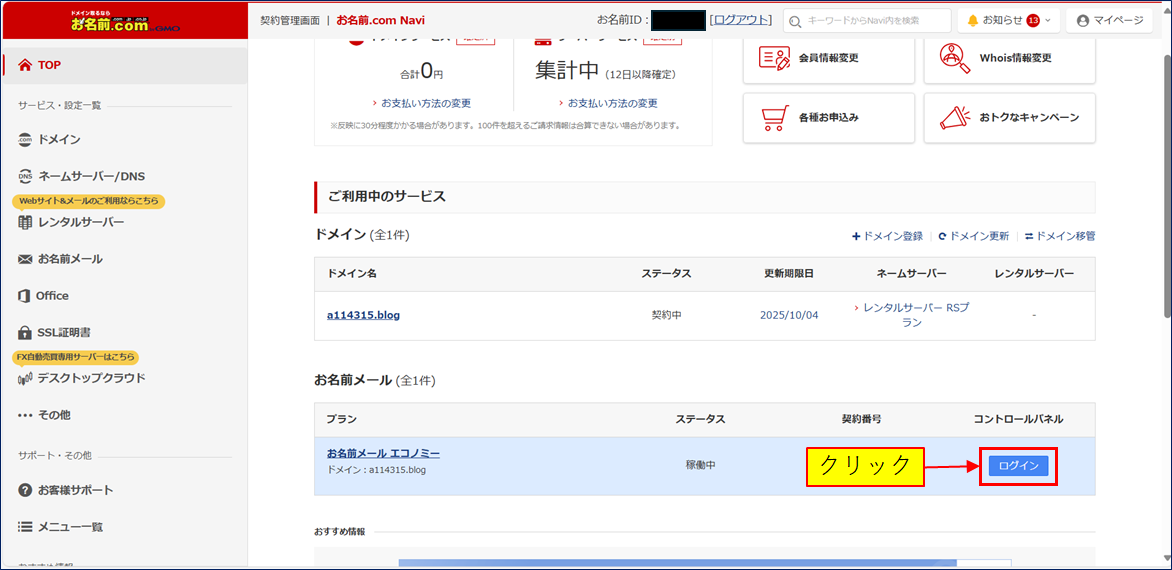This screenshot has height=570, width=1172.
Task: Click the 契約管理画面 header text
Action: pos(290,20)
